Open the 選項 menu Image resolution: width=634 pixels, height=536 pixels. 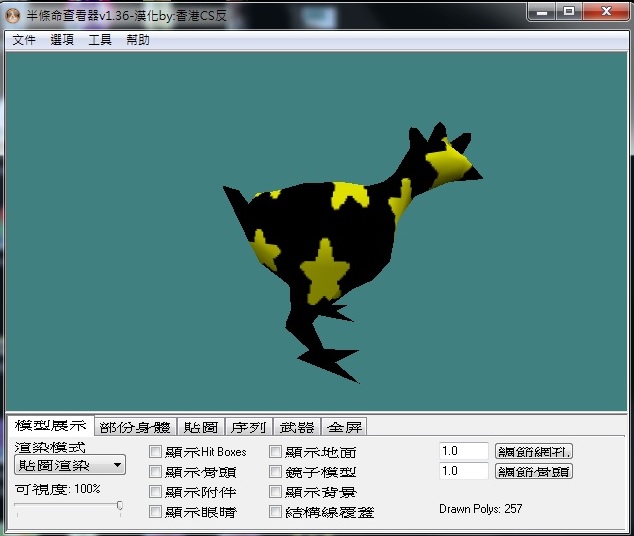tap(62, 40)
